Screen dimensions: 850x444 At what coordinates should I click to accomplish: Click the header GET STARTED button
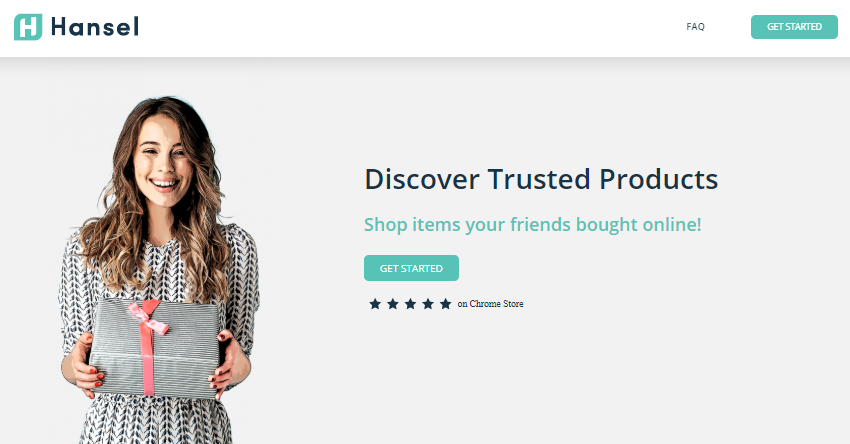coord(794,27)
